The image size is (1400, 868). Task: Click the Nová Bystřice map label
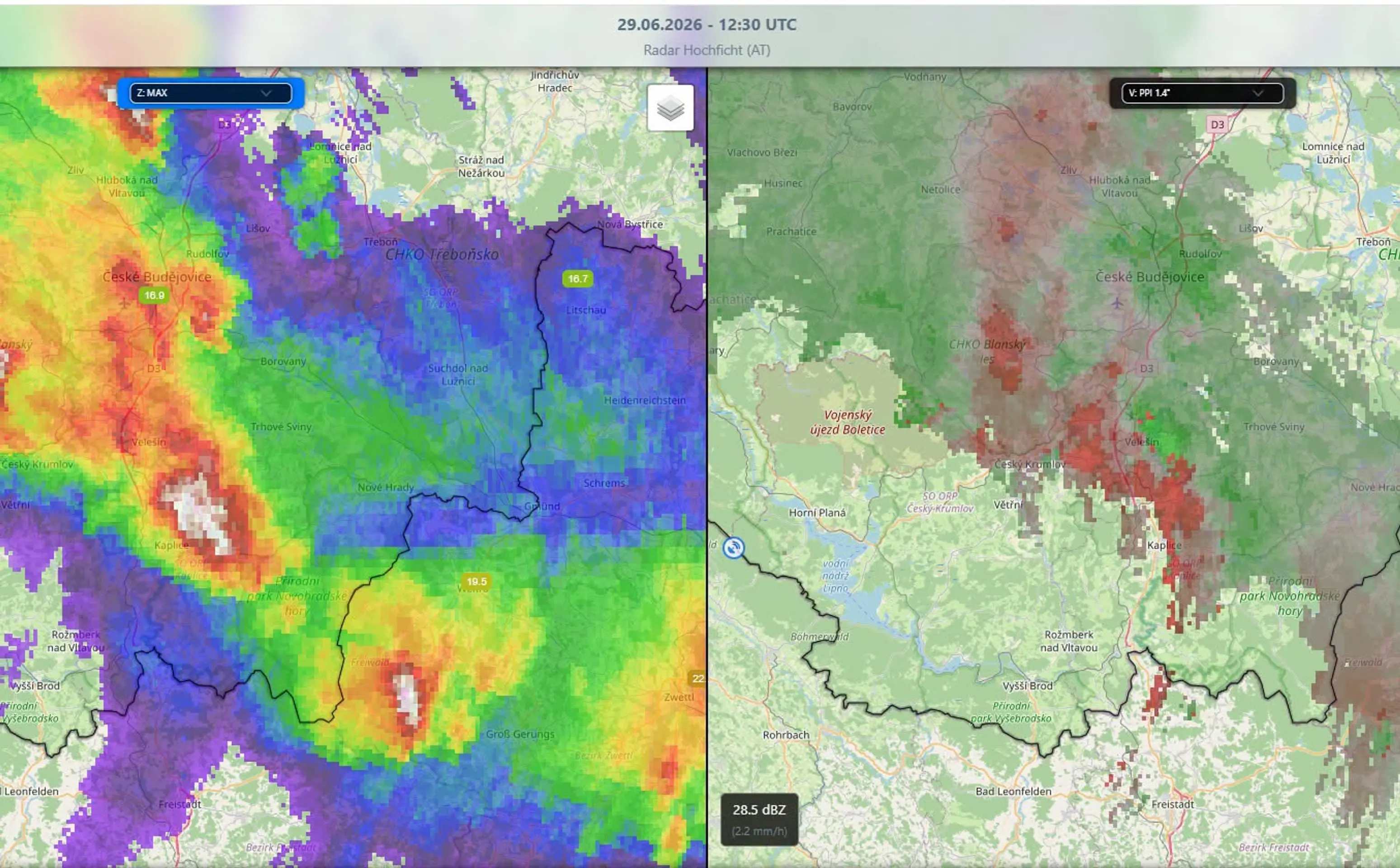(x=630, y=225)
